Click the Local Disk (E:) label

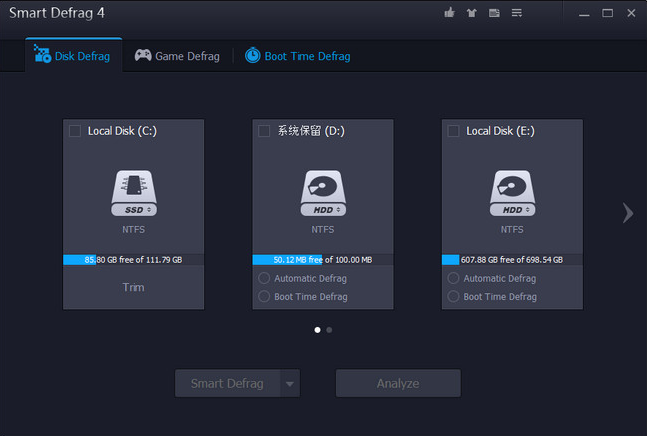click(501, 131)
